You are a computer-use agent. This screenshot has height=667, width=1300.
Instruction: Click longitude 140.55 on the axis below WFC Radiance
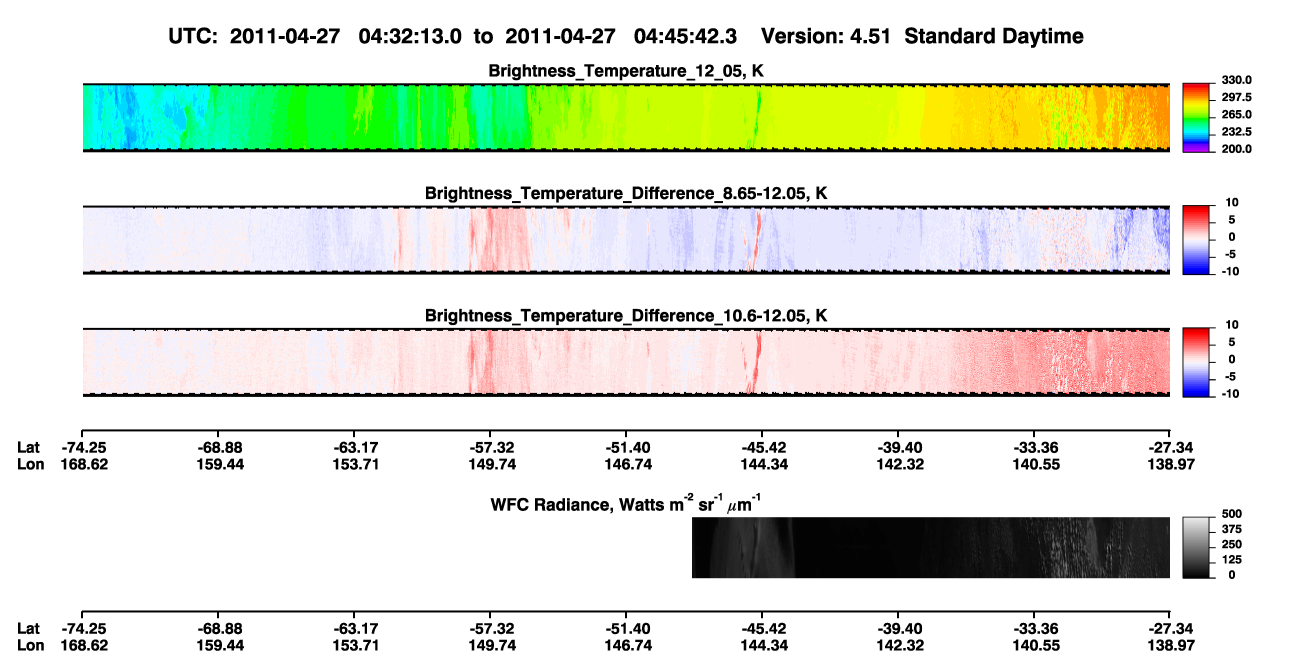1034,645
